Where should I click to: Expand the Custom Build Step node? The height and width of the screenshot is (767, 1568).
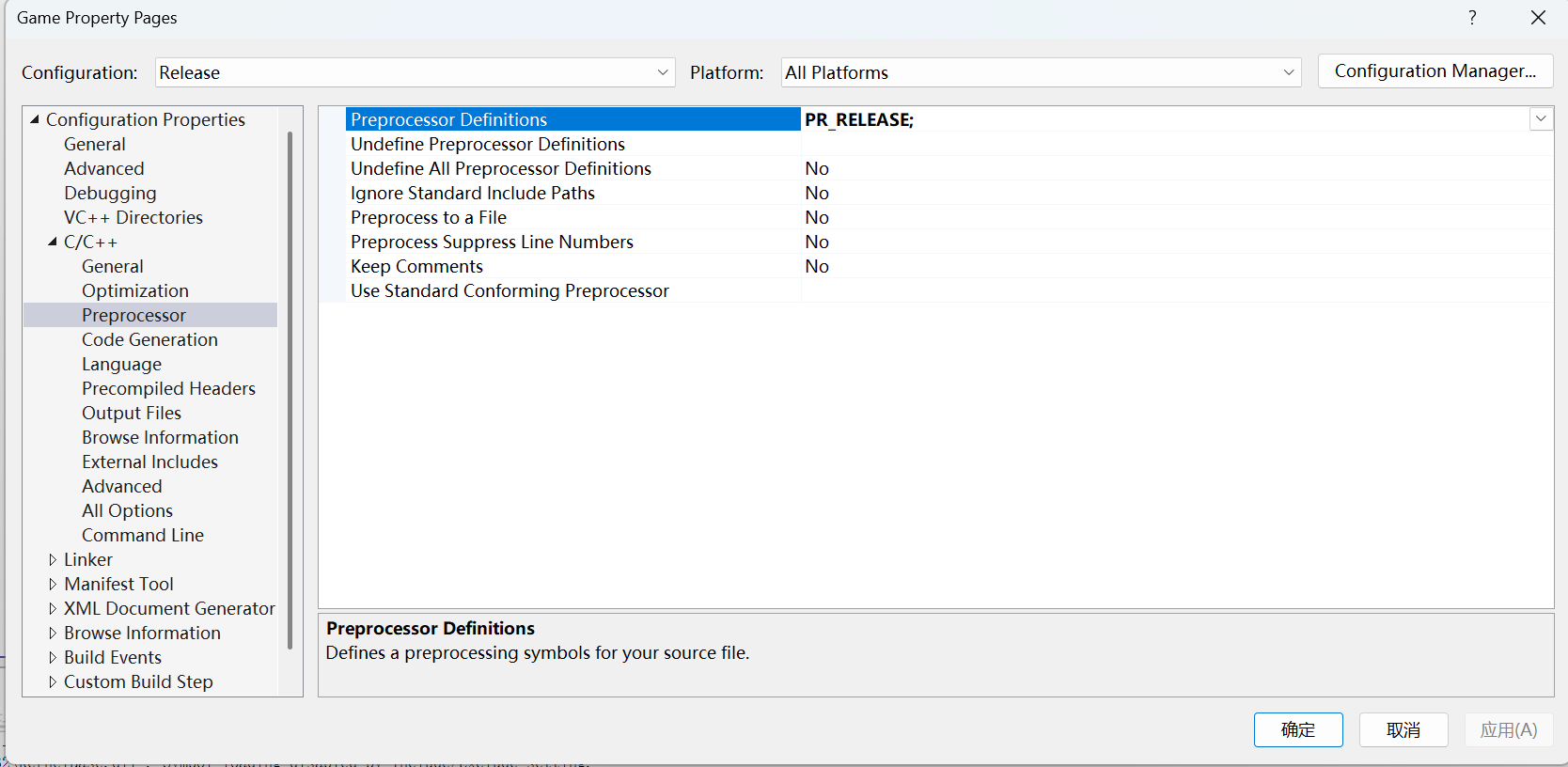coord(53,681)
